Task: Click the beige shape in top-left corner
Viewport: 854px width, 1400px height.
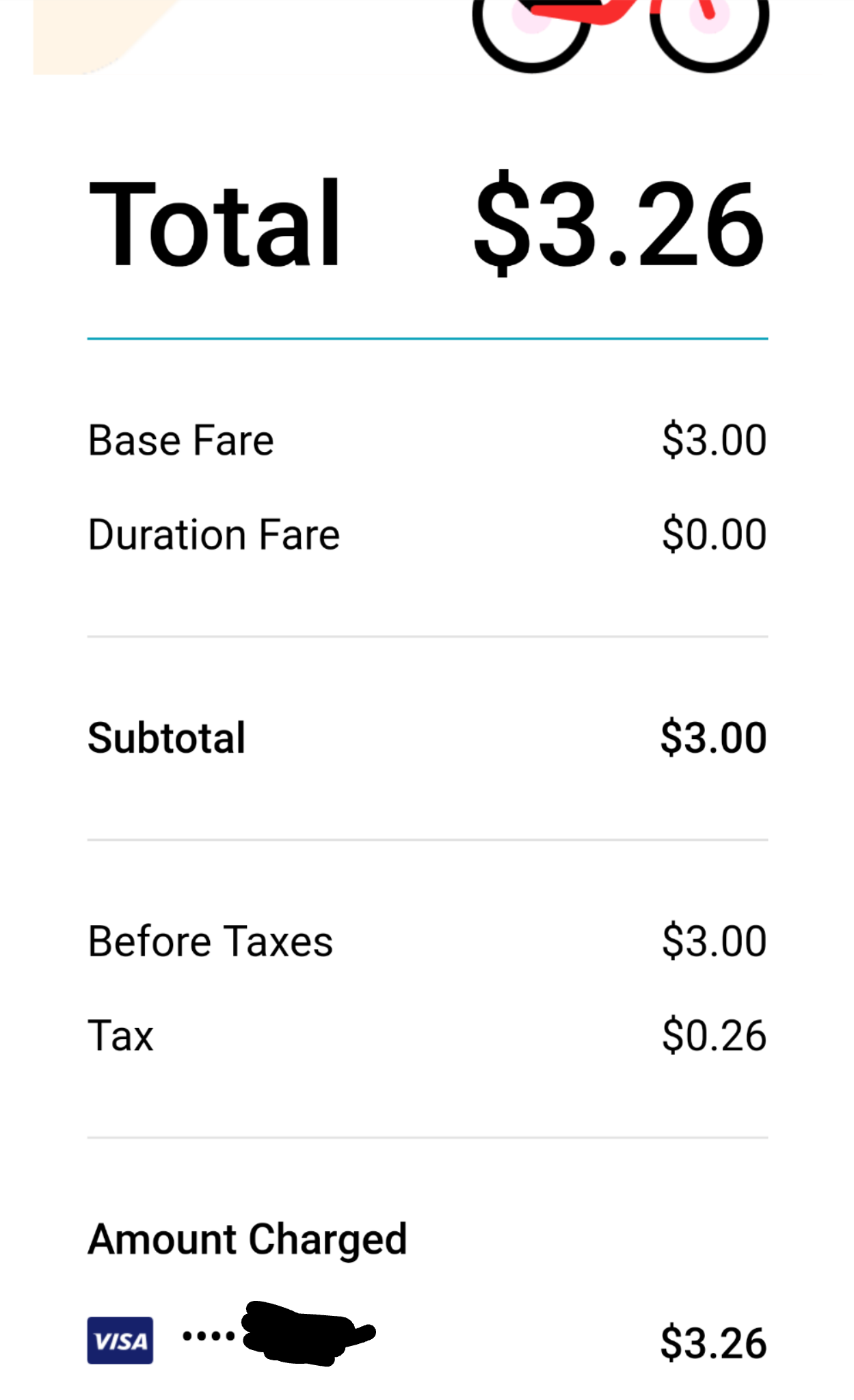Action: pos(89,34)
